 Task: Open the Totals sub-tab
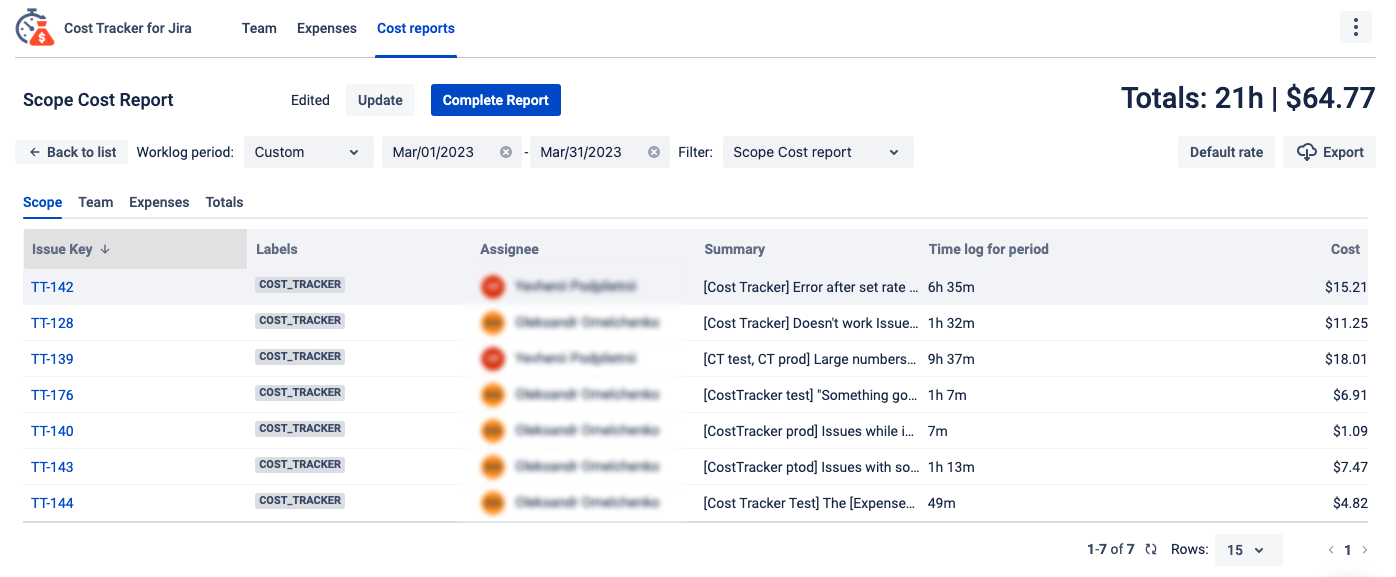click(x=224, y=202)
